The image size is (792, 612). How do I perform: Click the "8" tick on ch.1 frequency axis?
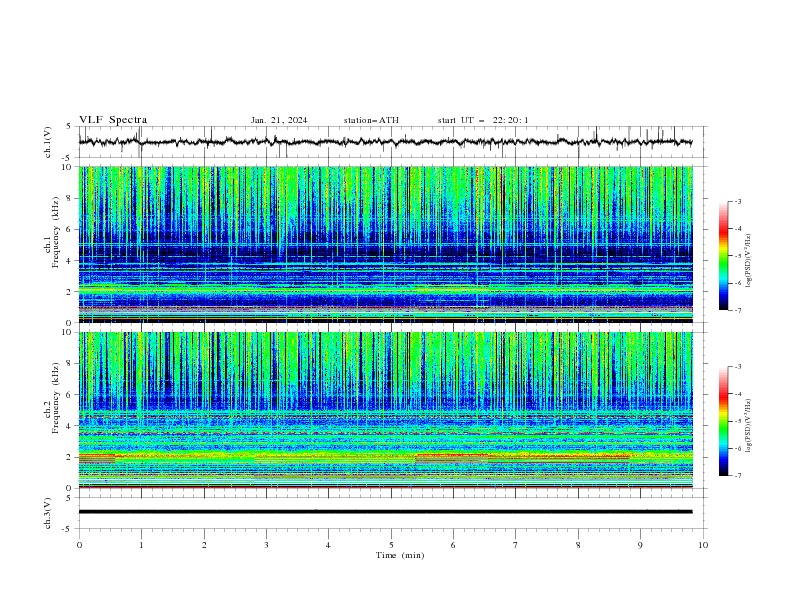[70, 198]
